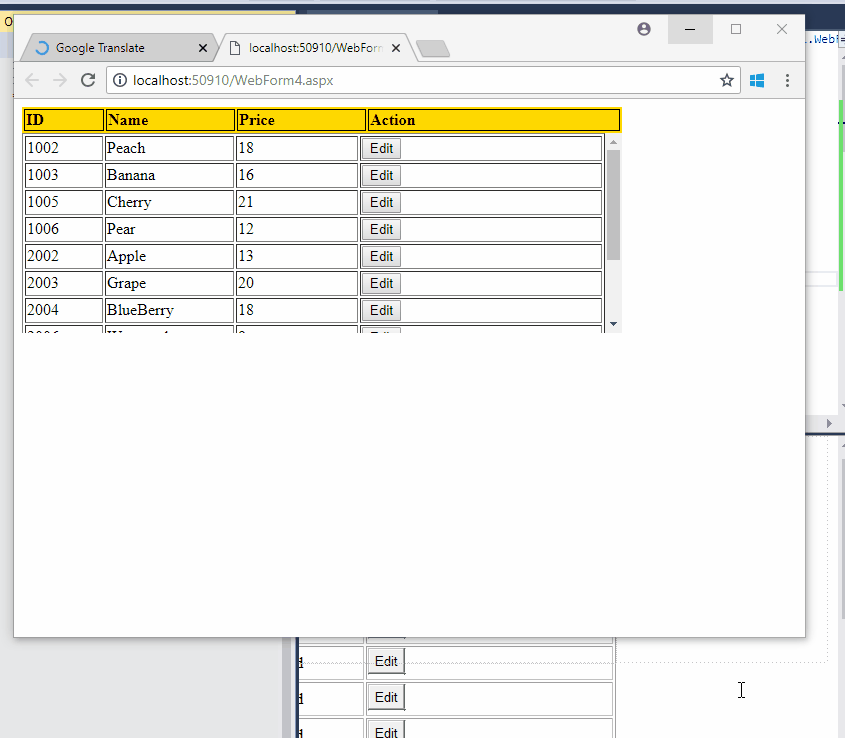
Task: Click Edit for the Grape row
Action: tap(380, 283)
